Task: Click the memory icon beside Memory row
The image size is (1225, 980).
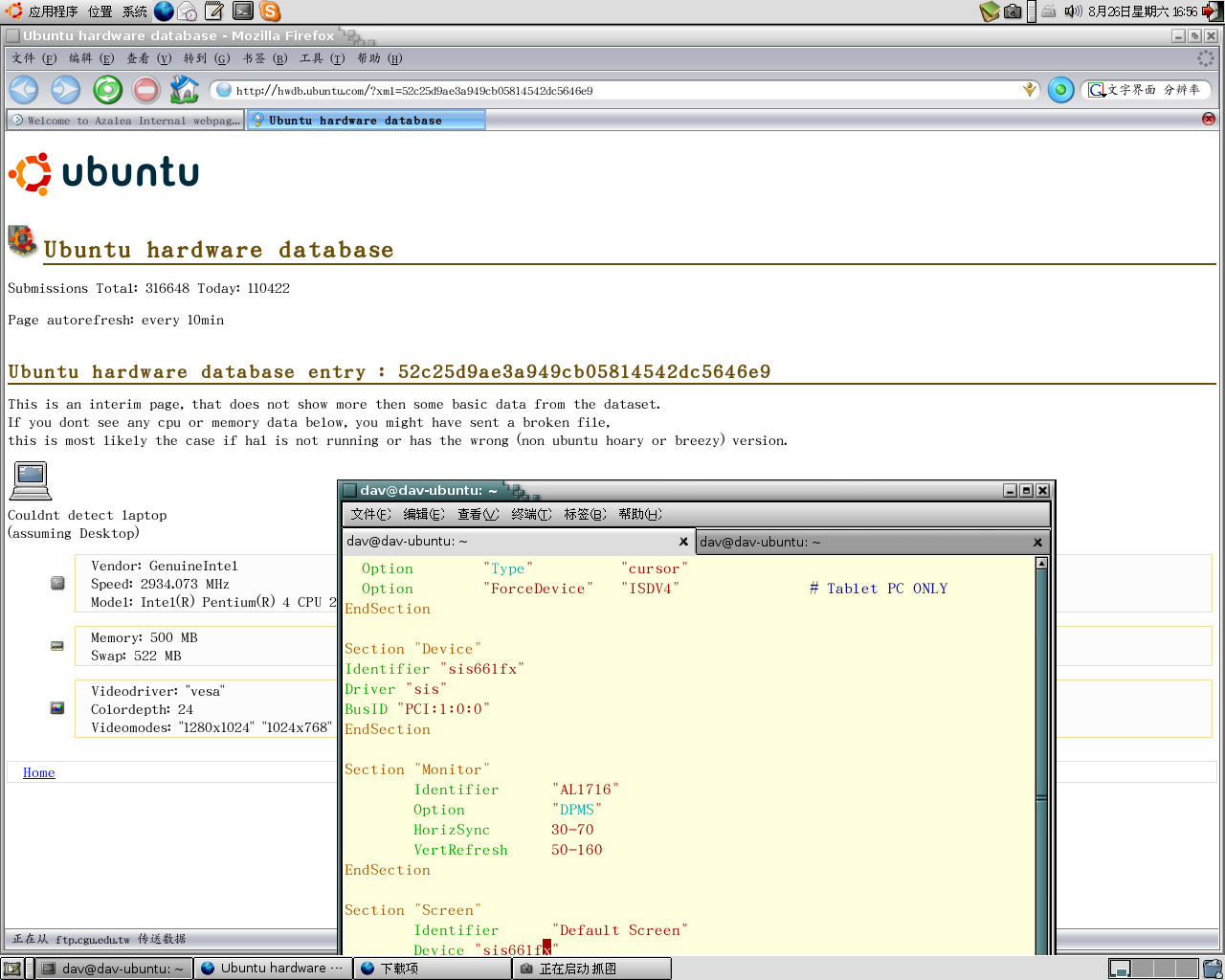Action: click(x=57, y=646)
